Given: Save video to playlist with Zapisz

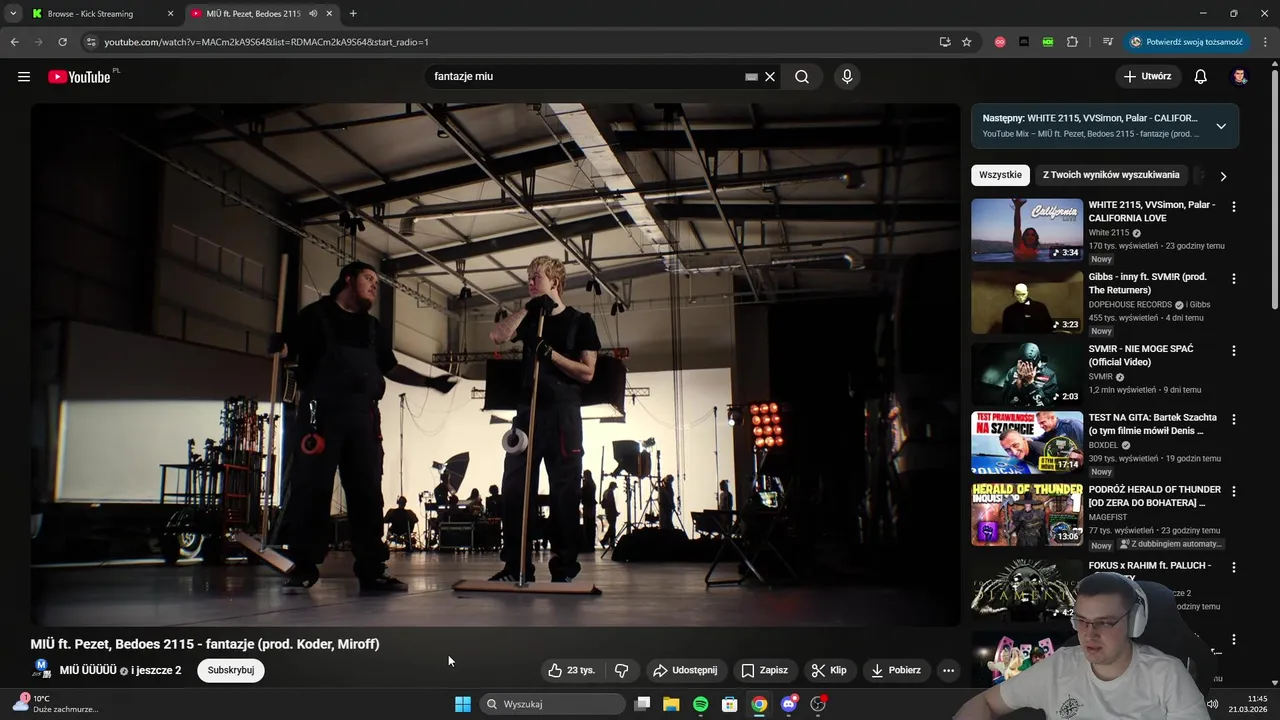Looking at the screenshot, I should [764, 670].
